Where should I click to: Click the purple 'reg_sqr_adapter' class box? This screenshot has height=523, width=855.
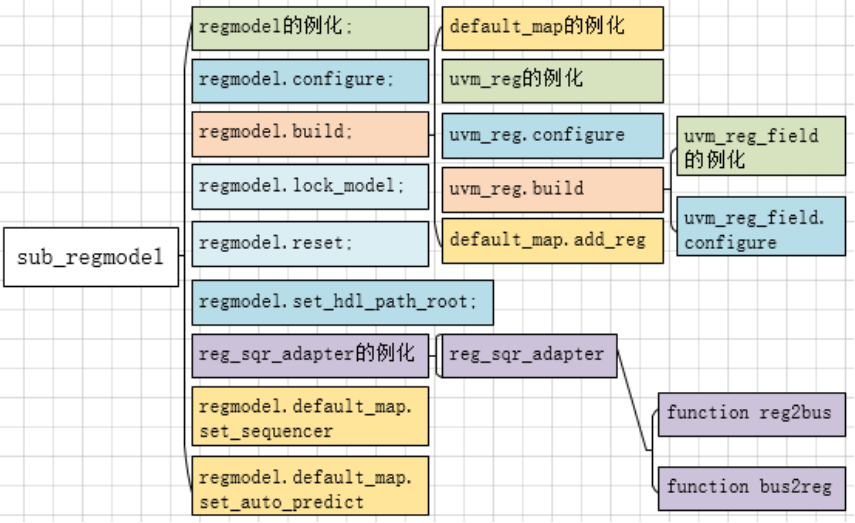point(529,356)
